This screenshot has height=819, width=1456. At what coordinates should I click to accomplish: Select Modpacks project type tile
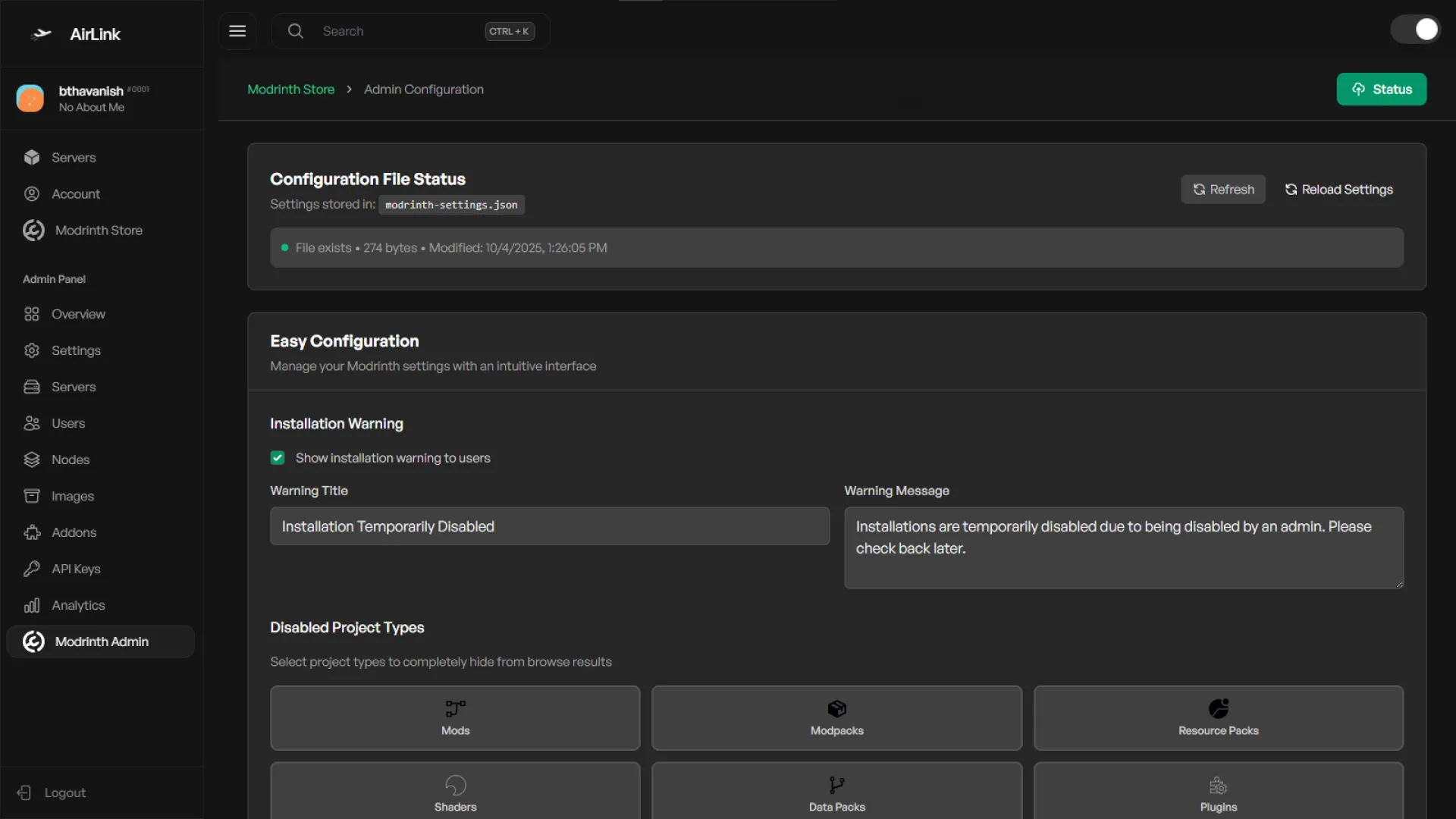836,717
